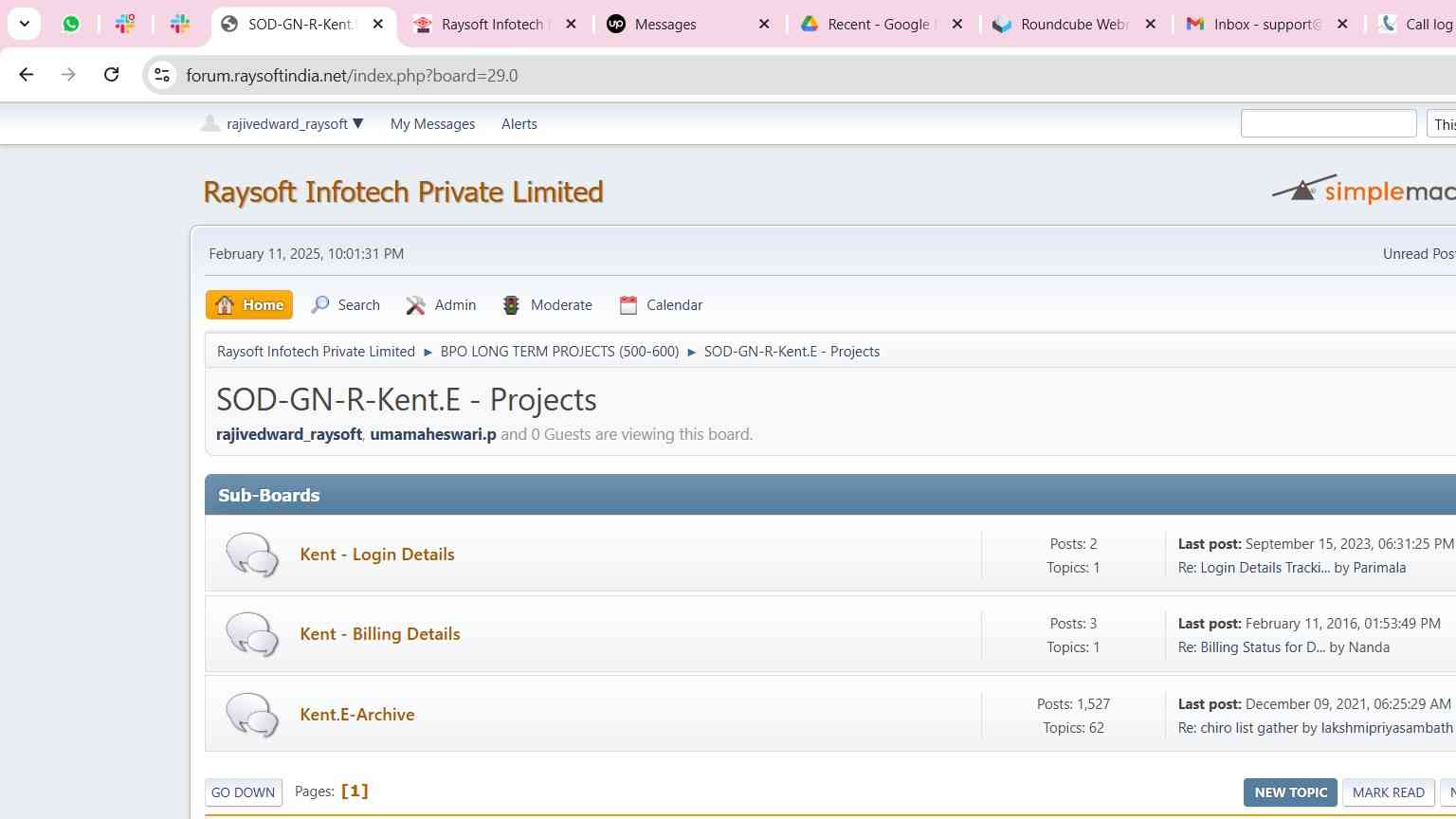Close the Raysoft Infotech tab
Image resolution: width=1456 pixels, height=819 pixels.
pyautogui.click(x=571, y=24)
